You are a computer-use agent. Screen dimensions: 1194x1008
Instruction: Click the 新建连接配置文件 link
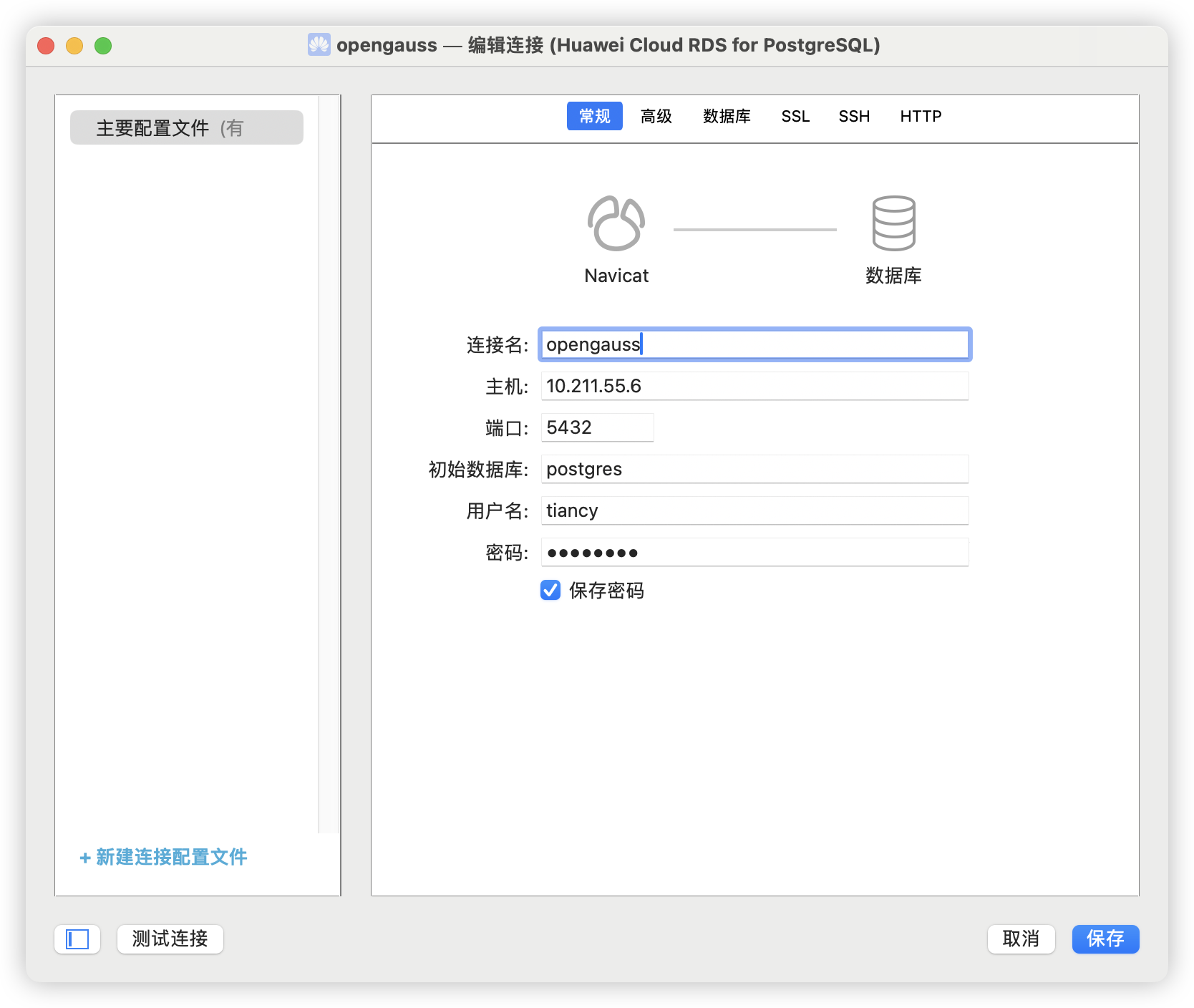pyautogui.click(x=163, y=857)
